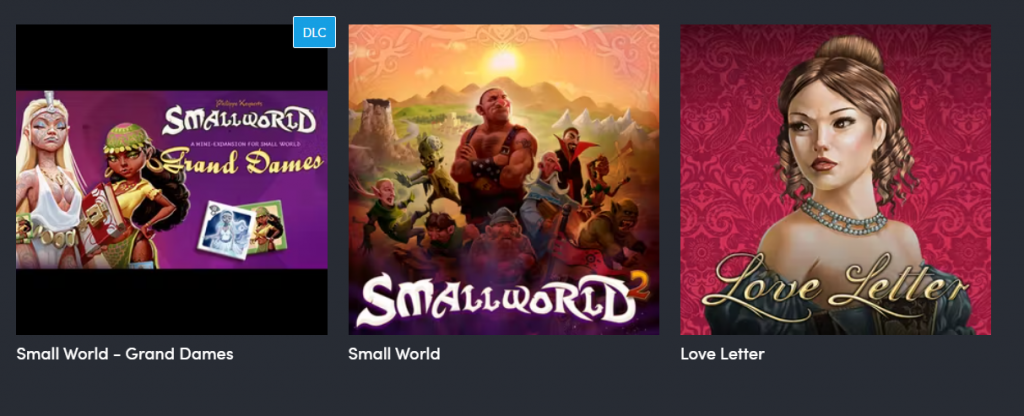Screen dimensions: 1024x416
Task: Click the jeweled necklace on Love Letter cover
Action: click(x=843, y=217)
